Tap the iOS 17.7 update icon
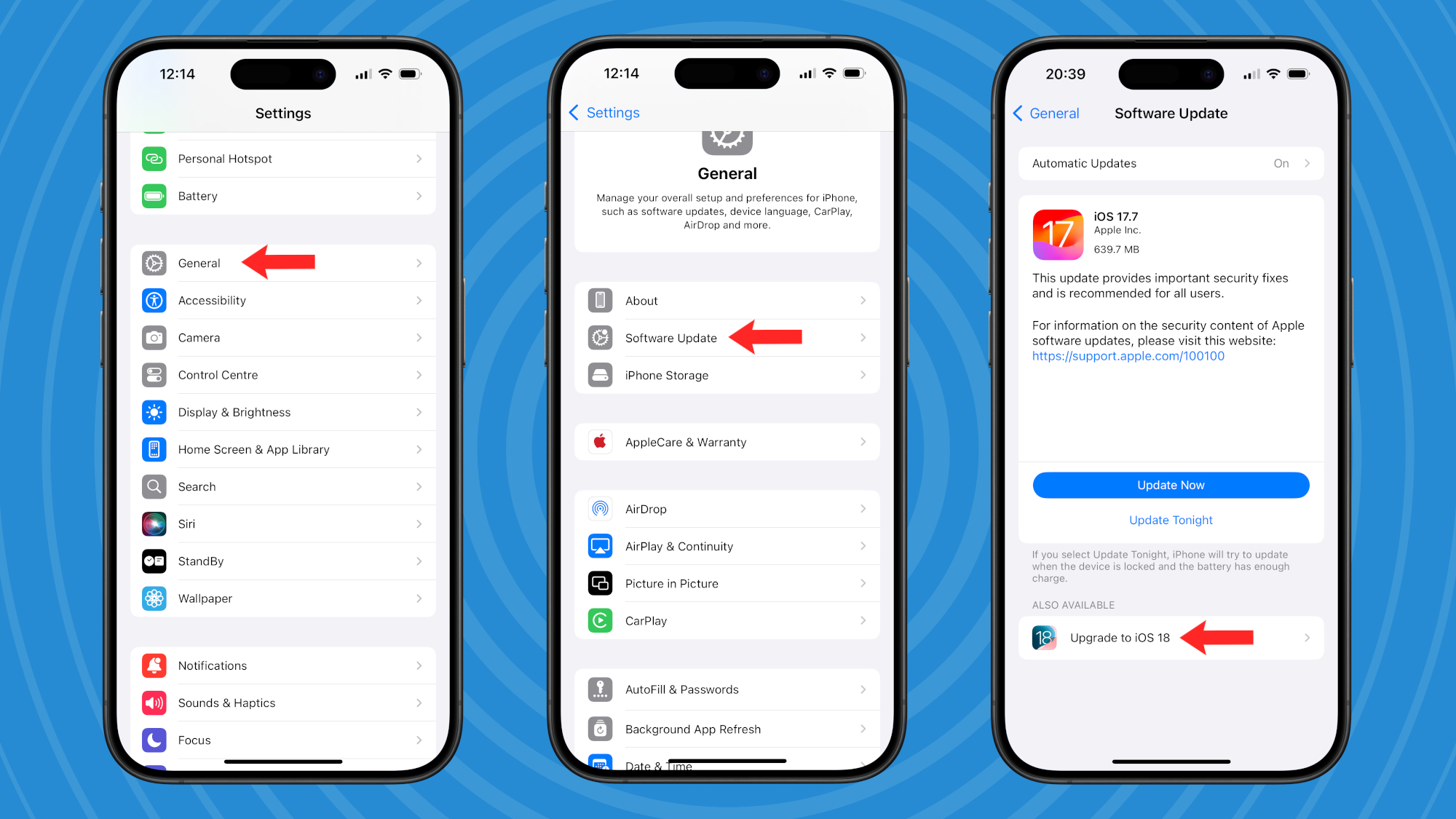The width and height of the screenshot is (1456, 819). point(1056,232)
